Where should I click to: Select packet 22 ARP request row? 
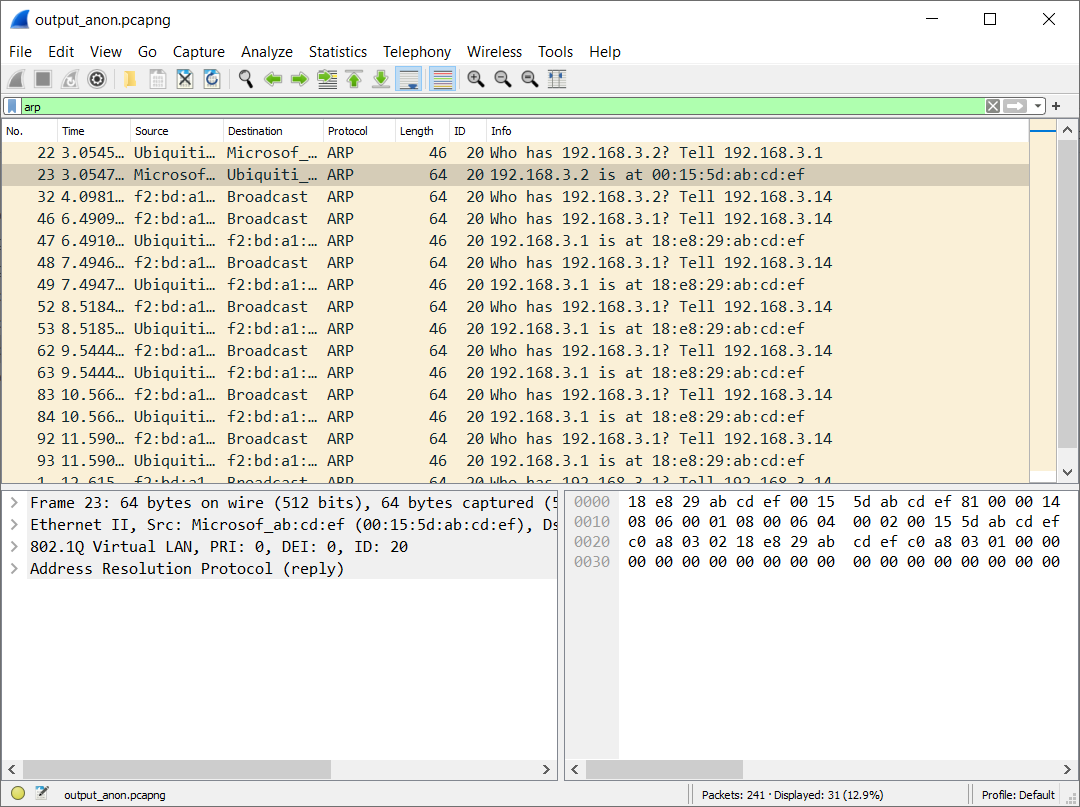coord(515,153)
